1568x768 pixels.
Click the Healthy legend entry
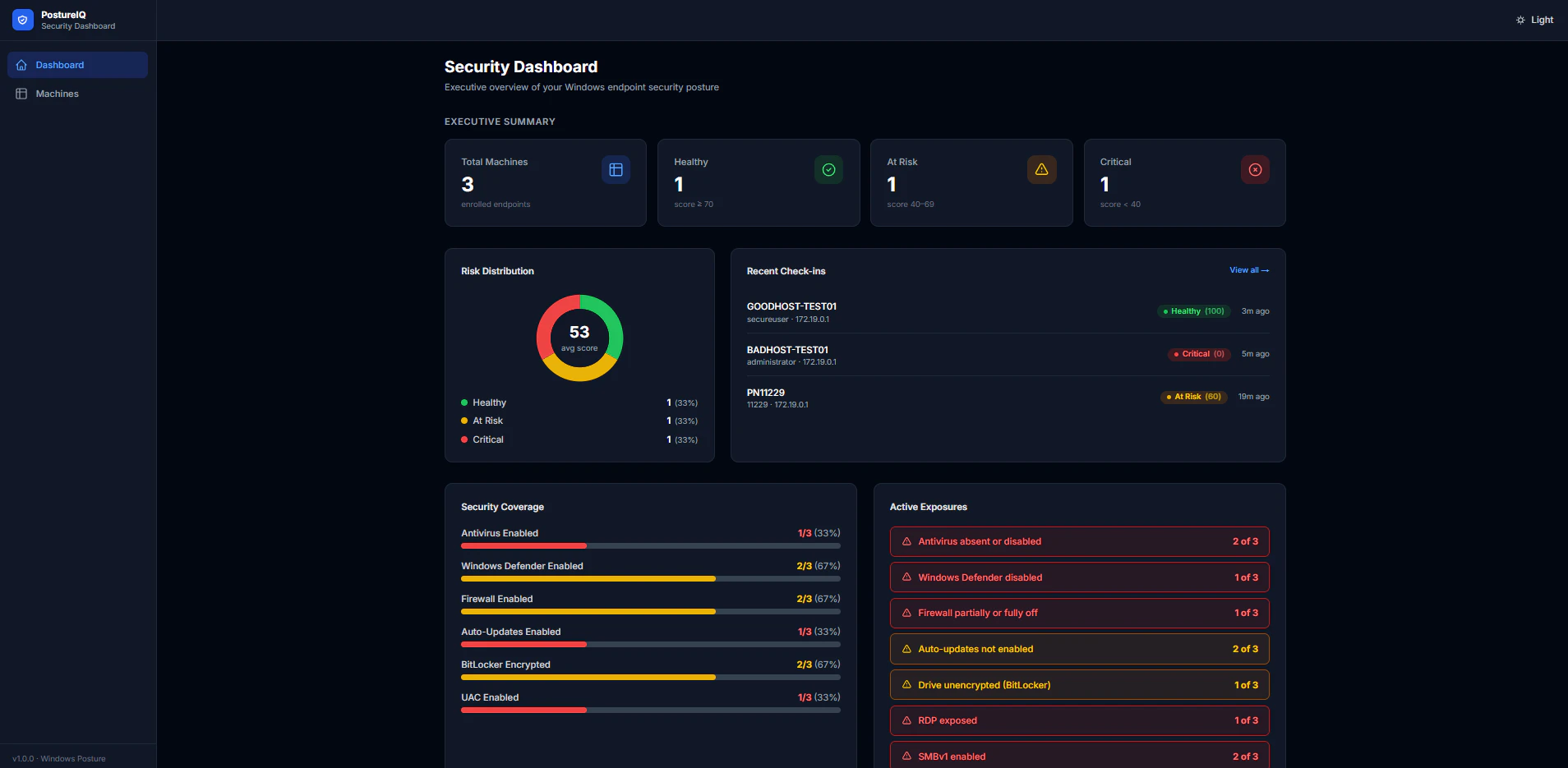pyautogui.click(x=579, y=402)
